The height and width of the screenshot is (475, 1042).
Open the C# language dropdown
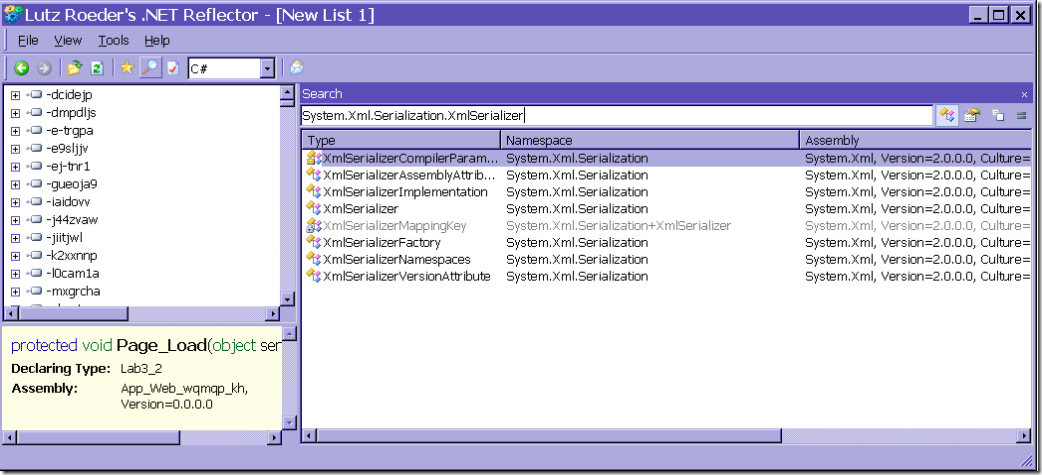coord(267,68)
